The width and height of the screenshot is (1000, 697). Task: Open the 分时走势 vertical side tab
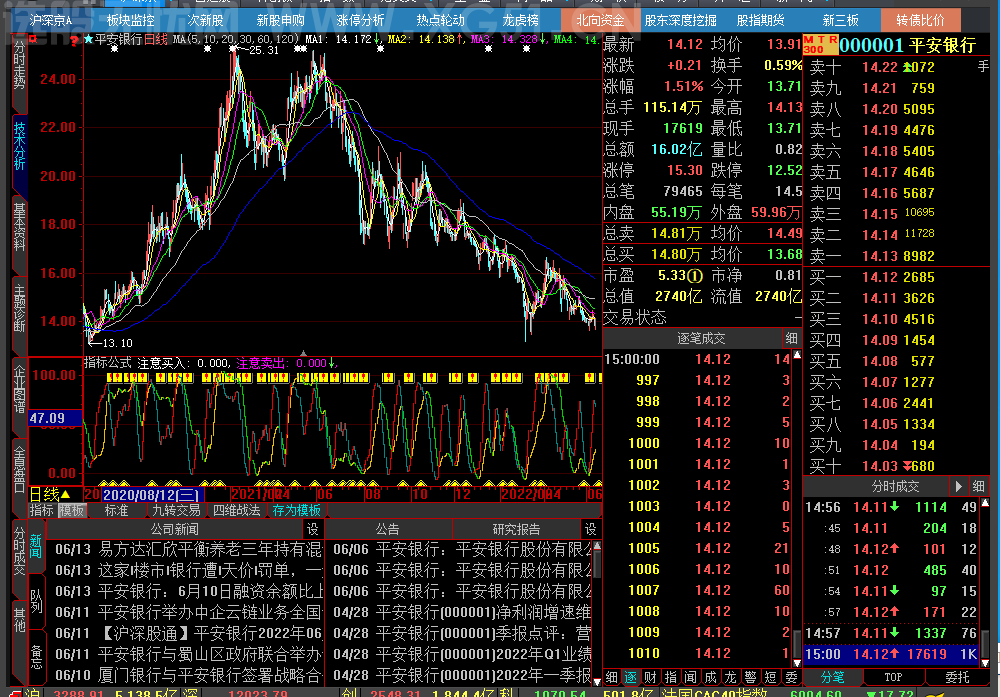(19, 65)
